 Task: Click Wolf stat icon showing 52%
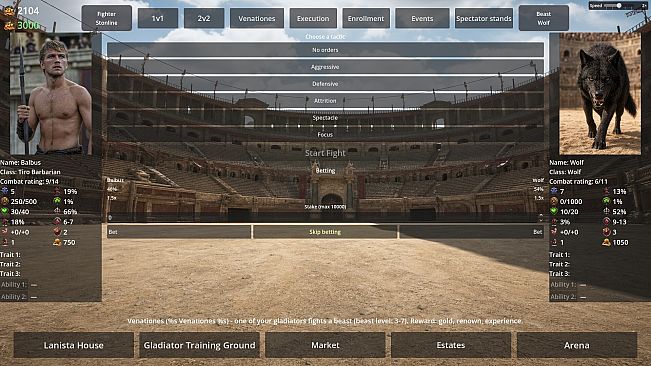point(607,212)
